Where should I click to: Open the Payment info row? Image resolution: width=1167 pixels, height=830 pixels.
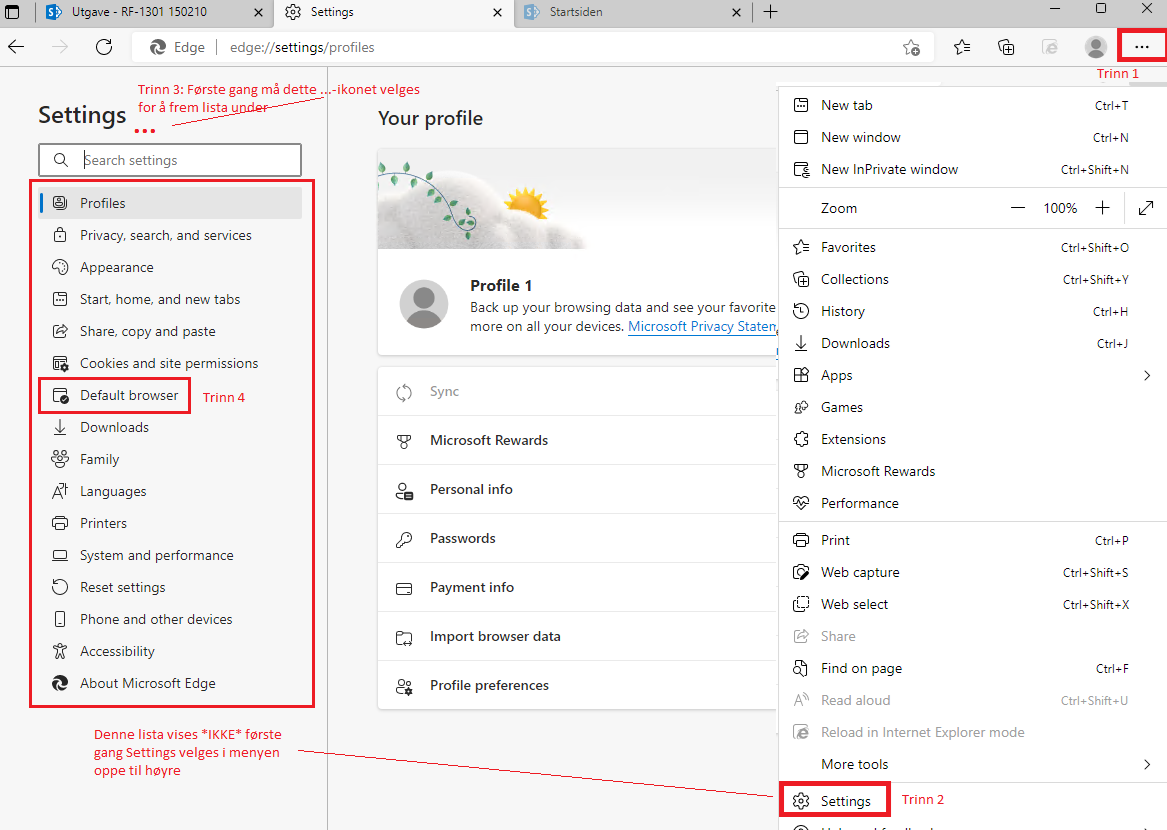pos(578,588)
